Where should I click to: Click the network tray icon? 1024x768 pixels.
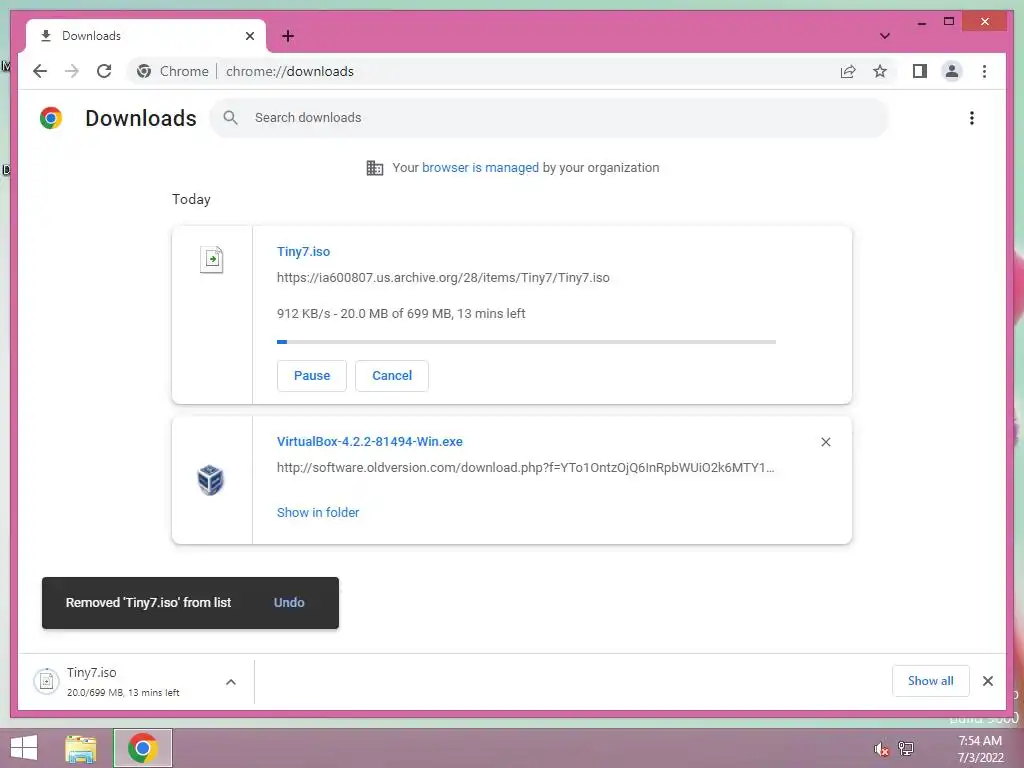point(906,749)
